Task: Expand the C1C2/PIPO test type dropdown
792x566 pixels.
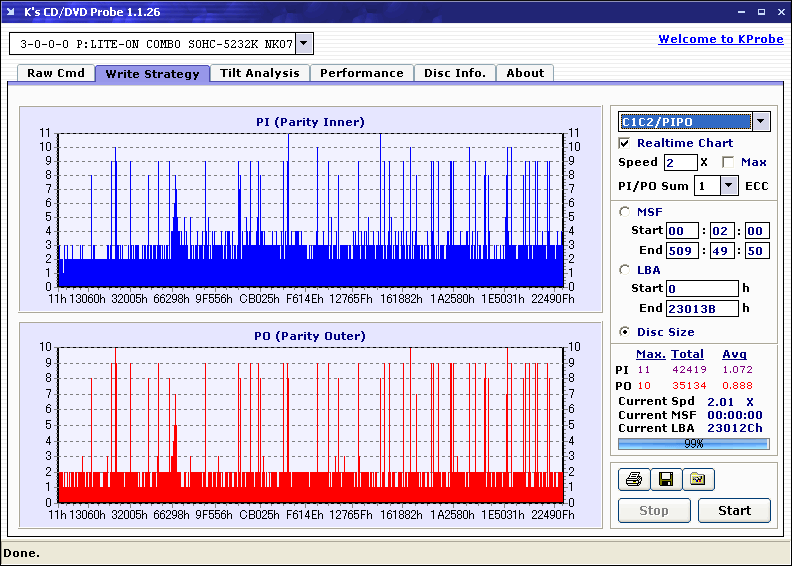Action: pyautogui.click(x=760, y=122)
